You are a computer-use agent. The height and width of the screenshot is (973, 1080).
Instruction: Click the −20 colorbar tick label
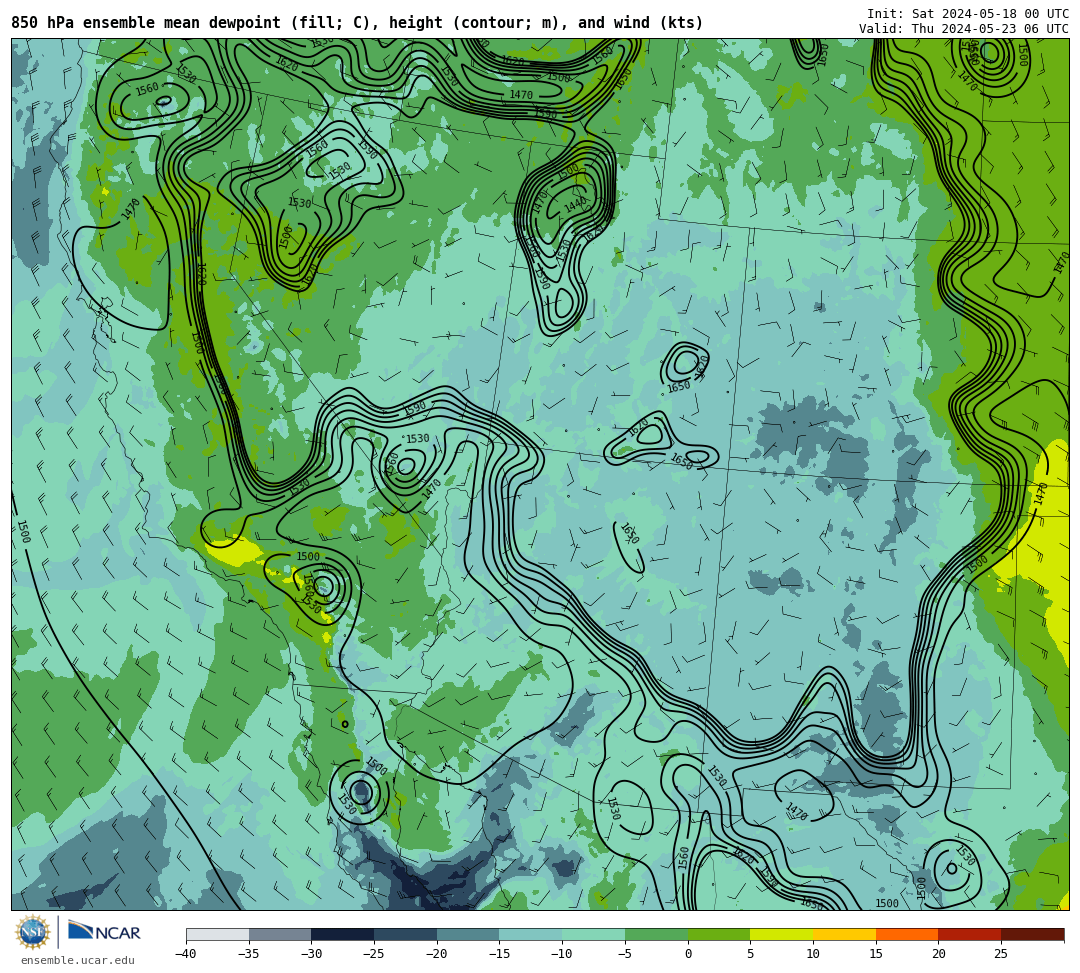click(x=437, y=954)
